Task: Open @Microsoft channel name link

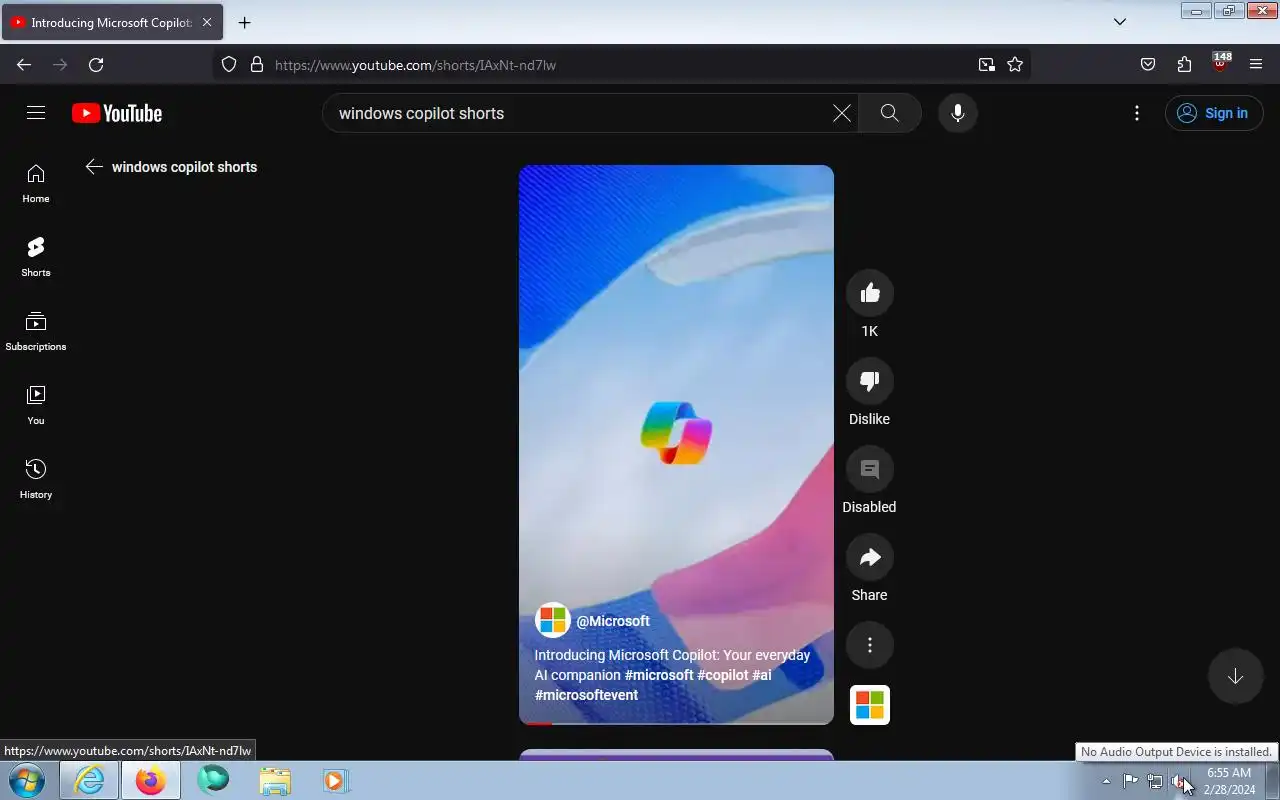Action: (x=613, y=621)
